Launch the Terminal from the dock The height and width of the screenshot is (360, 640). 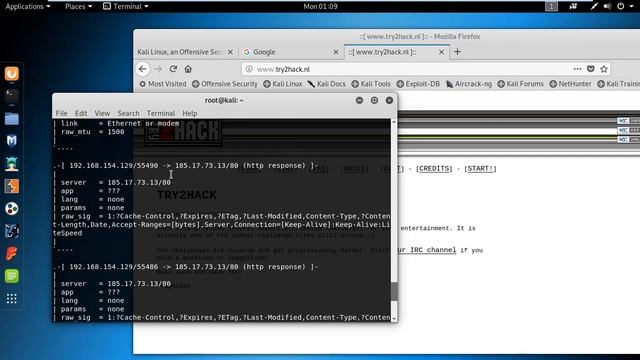[12, 96]
